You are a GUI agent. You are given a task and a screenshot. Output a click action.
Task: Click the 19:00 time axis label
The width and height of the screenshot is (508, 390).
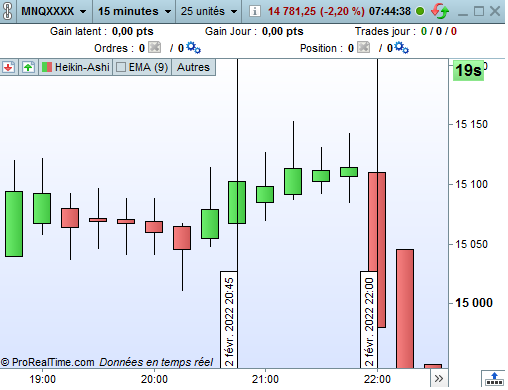pos(42,379)
